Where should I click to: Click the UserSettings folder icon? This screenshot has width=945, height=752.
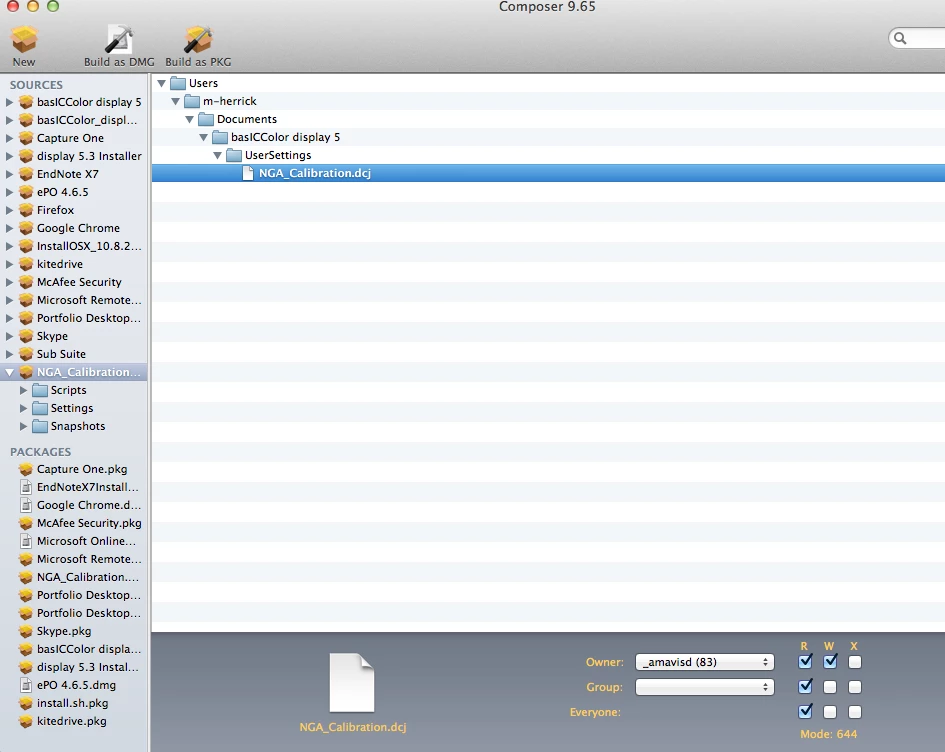pos(234,155)
